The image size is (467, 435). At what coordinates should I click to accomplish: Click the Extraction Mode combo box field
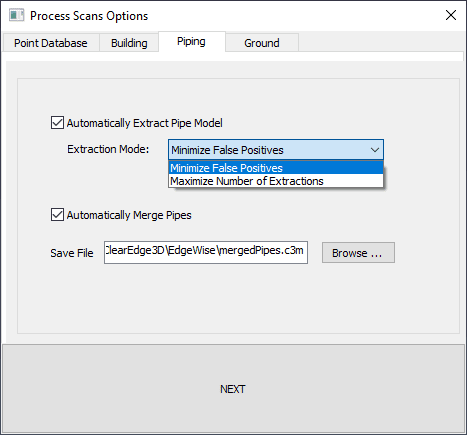[x=276, y=150]
